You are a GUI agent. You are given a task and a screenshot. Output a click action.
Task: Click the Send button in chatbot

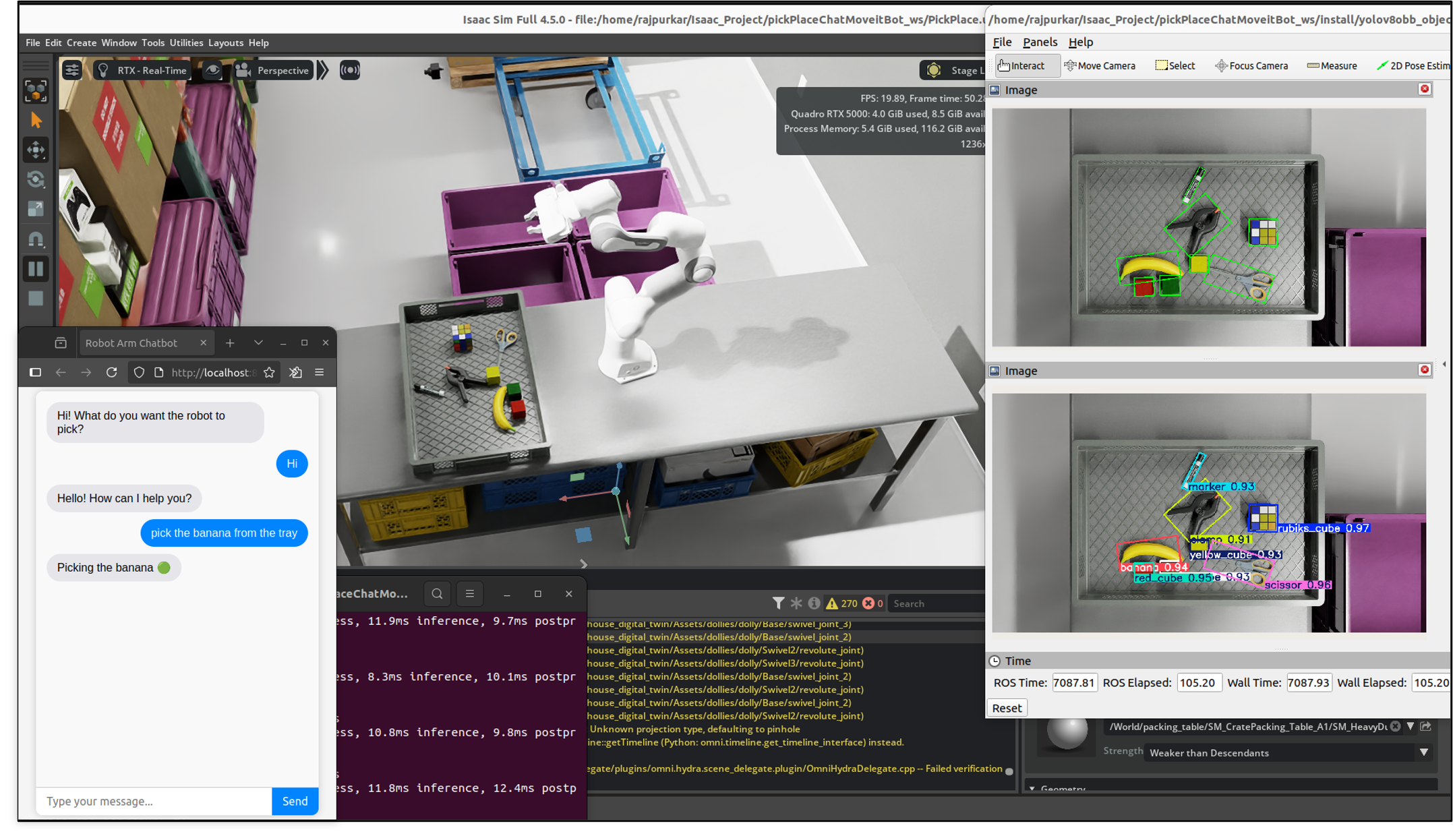coord(295,801)
